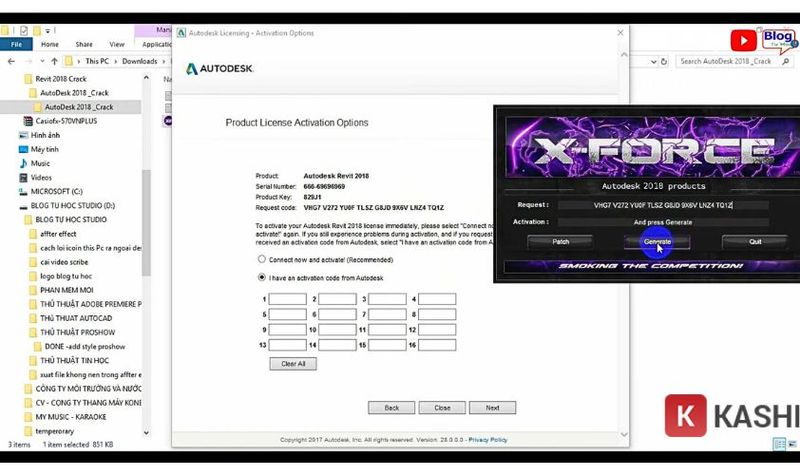Select "Connect now and activate!" radio option
The image size is (800, 475).
tap(262, 259)
